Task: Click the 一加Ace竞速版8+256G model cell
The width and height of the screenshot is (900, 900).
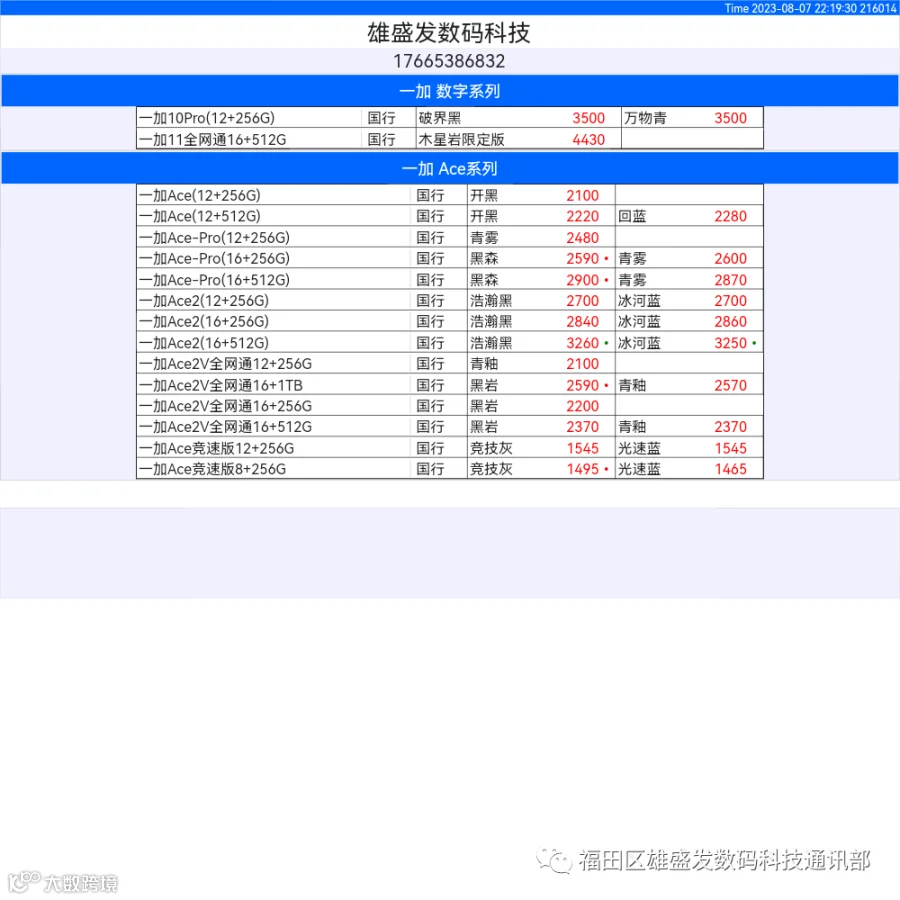Action: [273, 469]
